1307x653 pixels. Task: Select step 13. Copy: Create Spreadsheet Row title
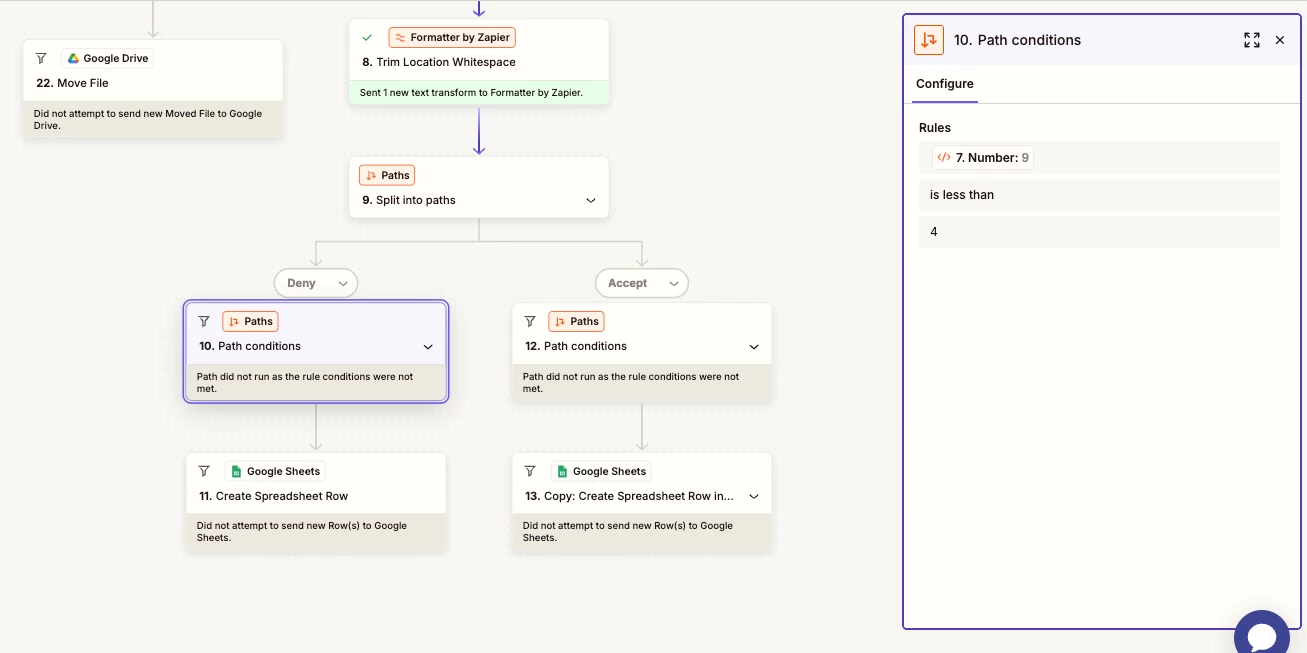click(629, 496)
